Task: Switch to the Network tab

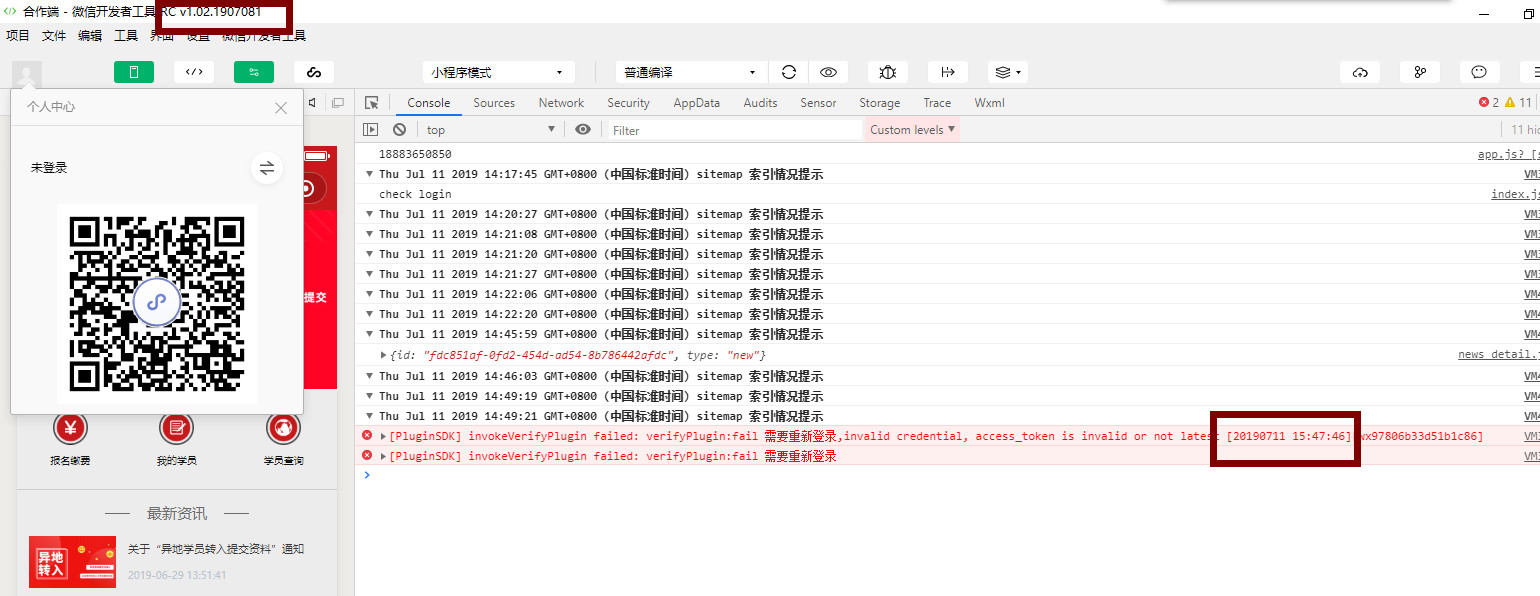Action: 561,103
